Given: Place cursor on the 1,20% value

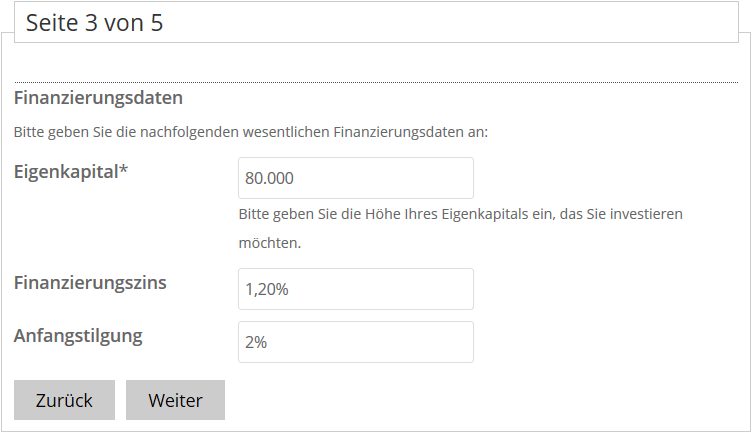Looking at the screenshot, I should [x=267, y=289].
